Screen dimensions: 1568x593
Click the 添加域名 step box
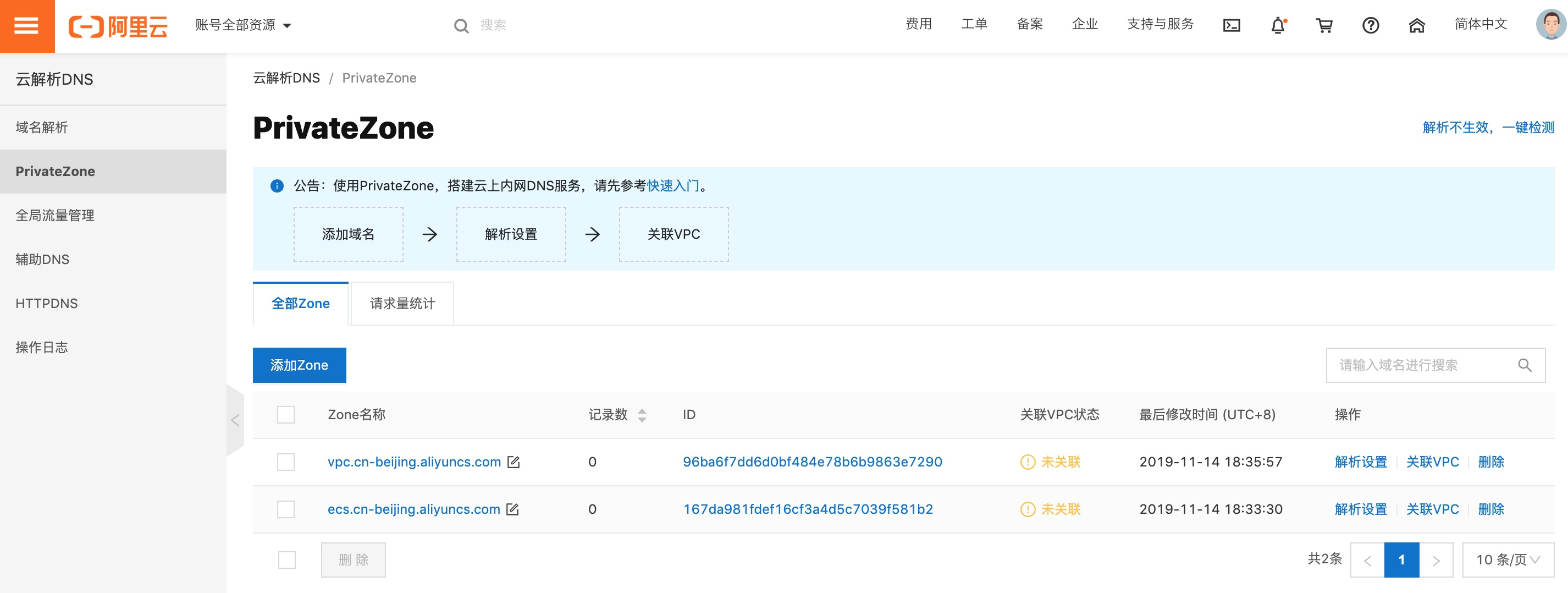[x=348, y=234]
